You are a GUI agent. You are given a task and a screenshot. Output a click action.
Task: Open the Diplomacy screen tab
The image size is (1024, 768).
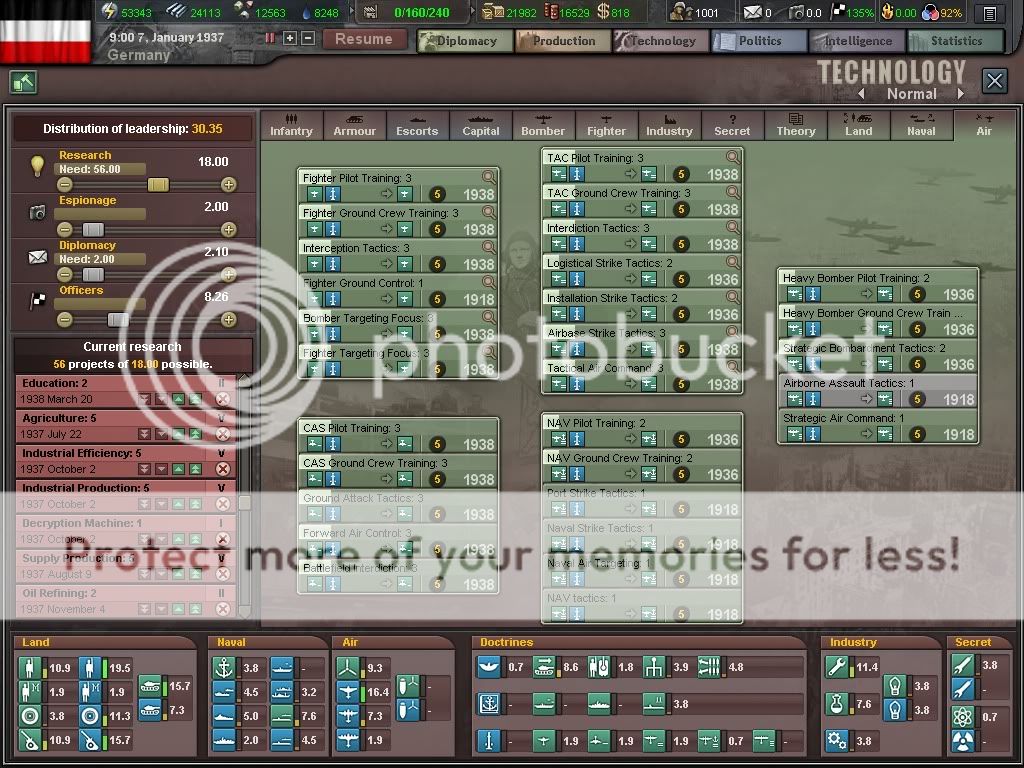[464, 41]
